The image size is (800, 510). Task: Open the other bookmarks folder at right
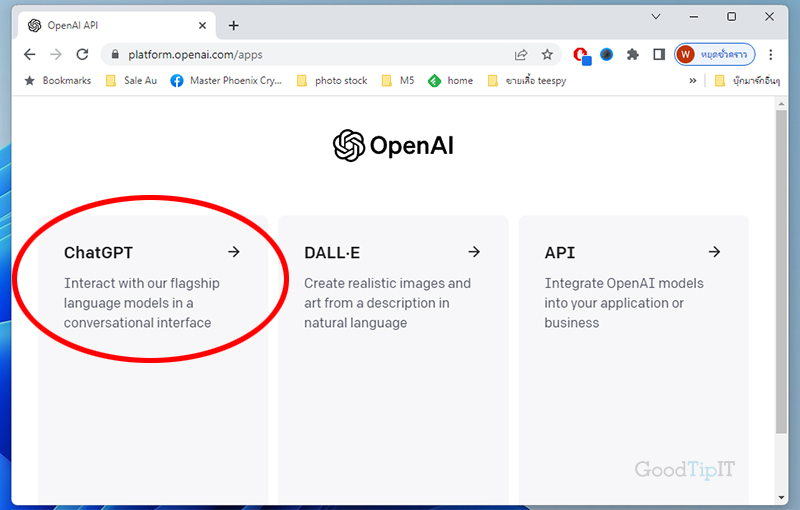tap(747, 81)
